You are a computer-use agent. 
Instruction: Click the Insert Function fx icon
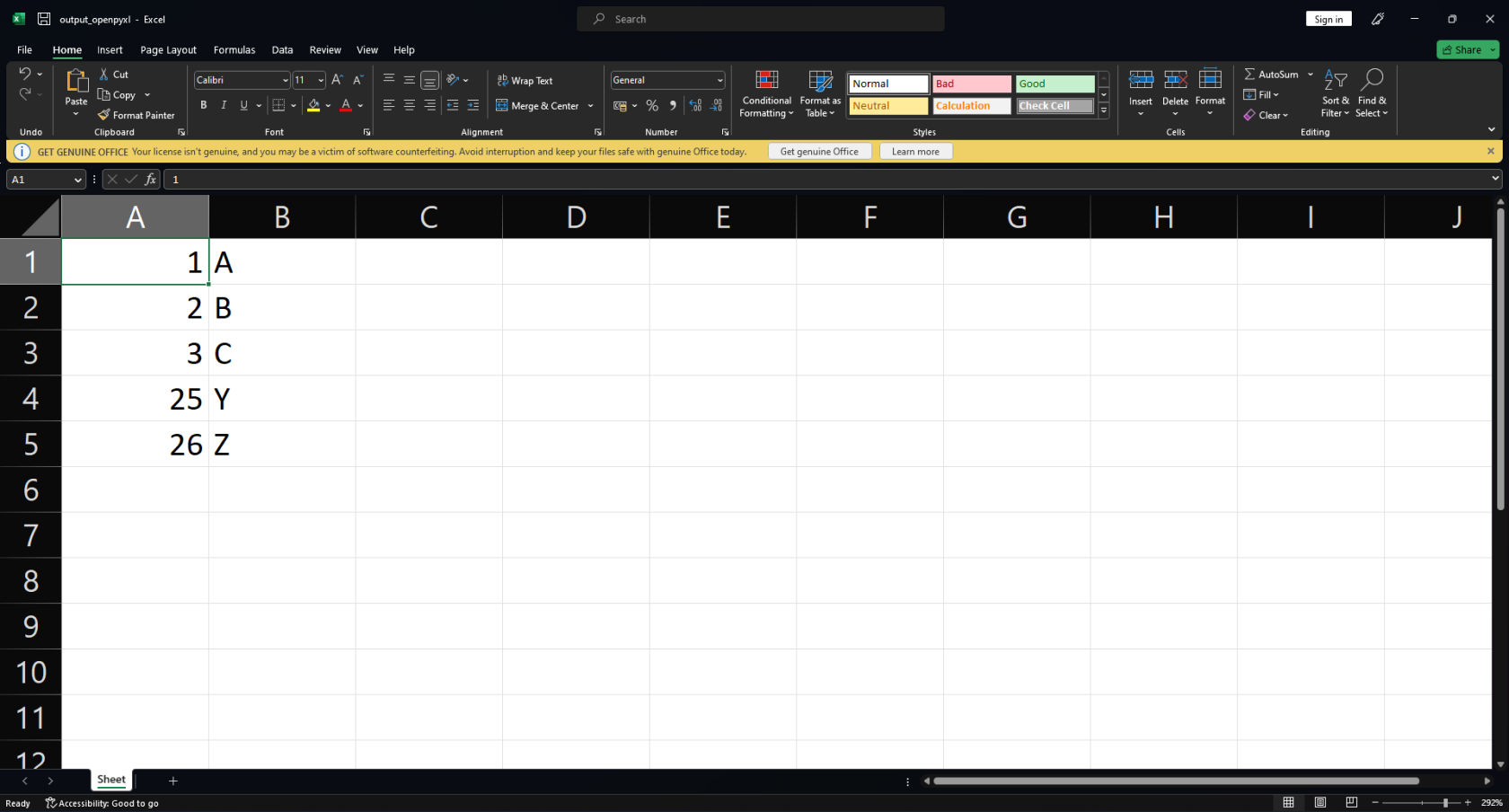click(x=150, y=180)
